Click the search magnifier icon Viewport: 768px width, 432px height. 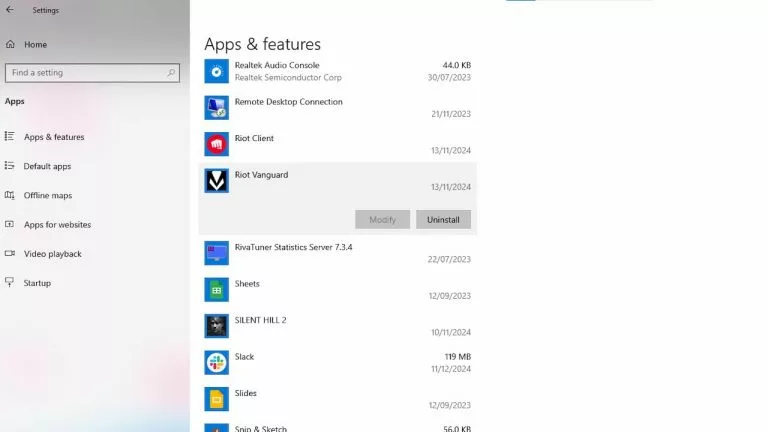(171, 73)
